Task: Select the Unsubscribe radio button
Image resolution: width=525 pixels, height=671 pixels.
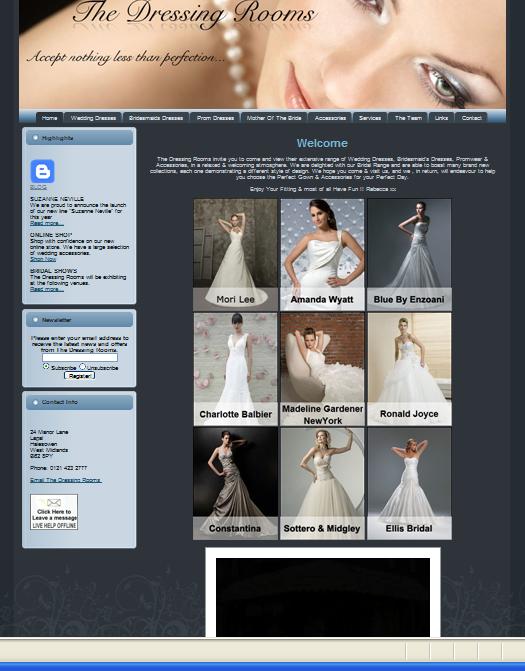Action: (83, 367)
